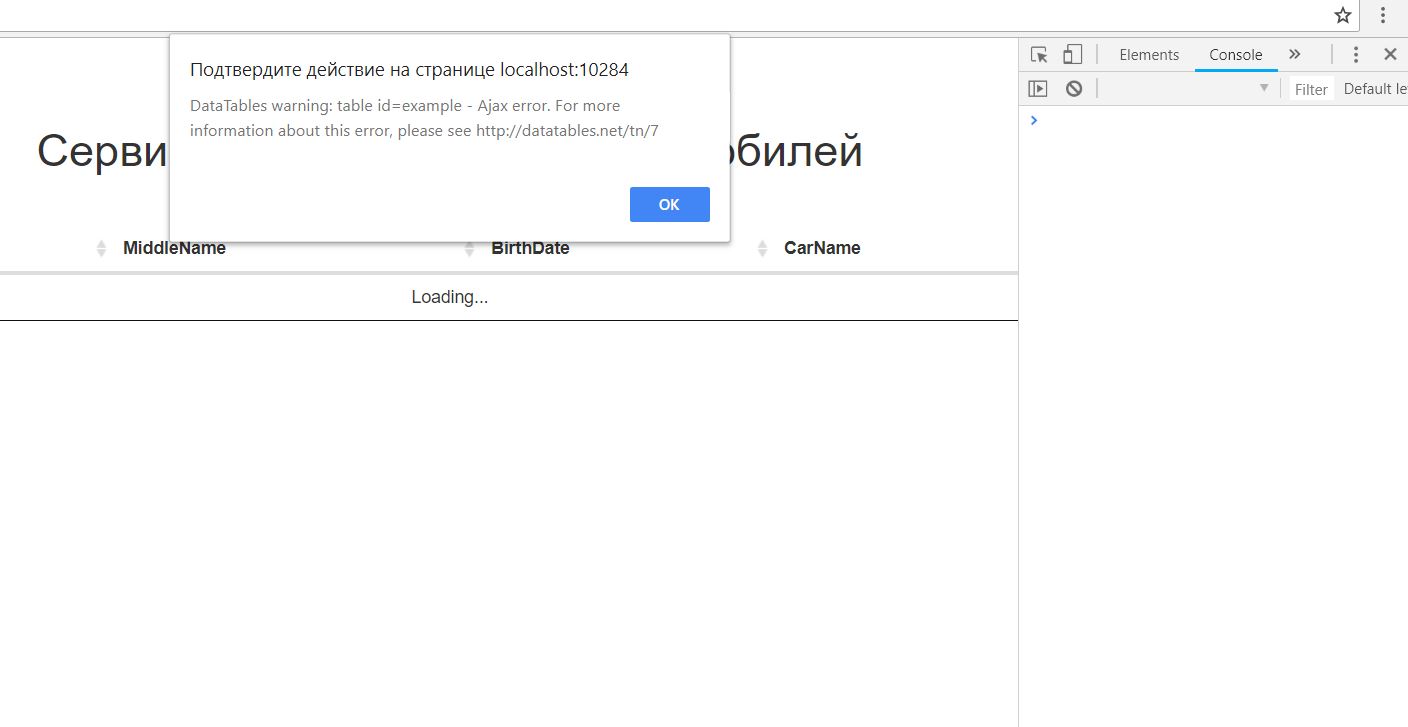The width and height of the screenshot is (1408, 727).
Task: Sort the table by BirthDate arrows
Action: tap(469, 248)
